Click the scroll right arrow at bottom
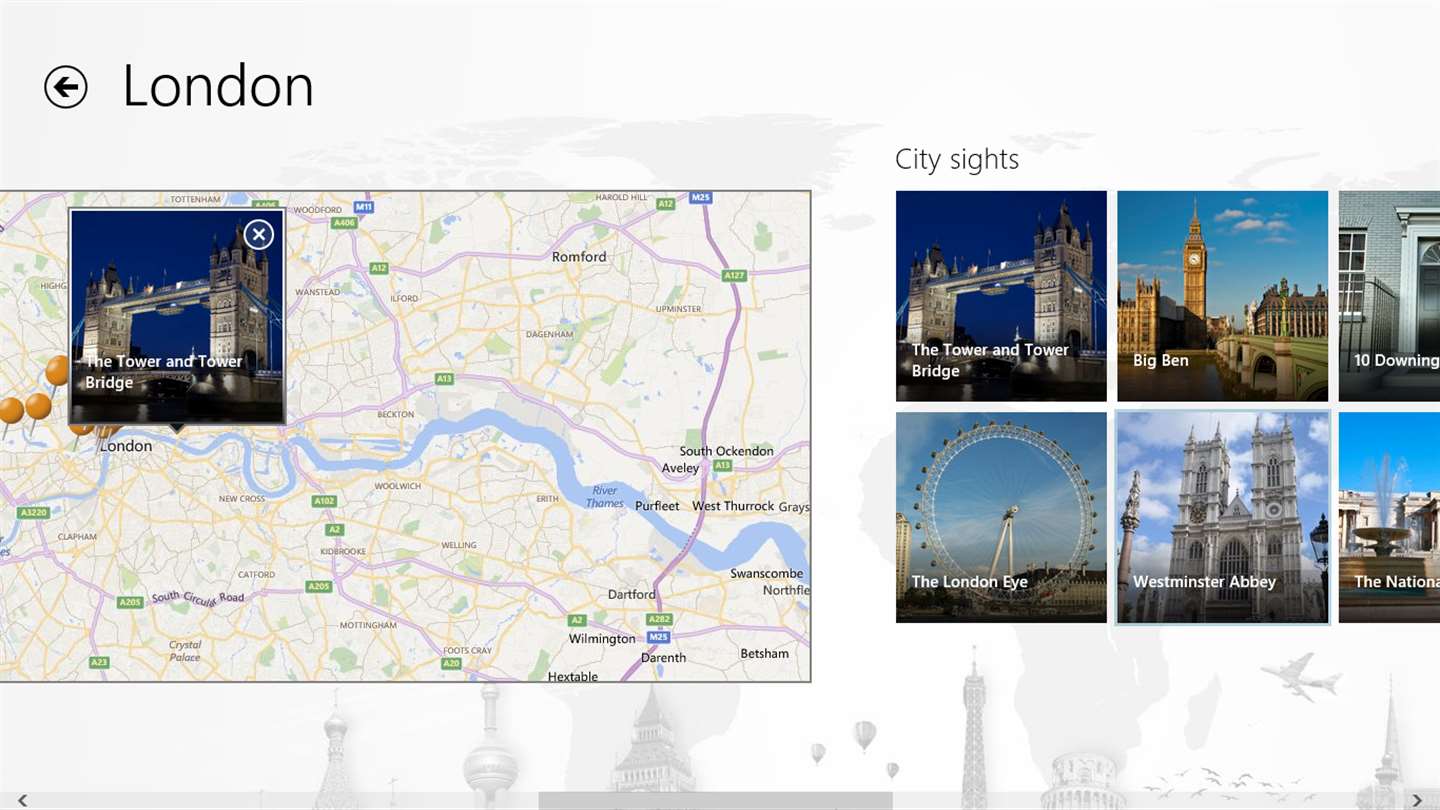This screenshot has width=1440, height=810. coord(1417,800)
